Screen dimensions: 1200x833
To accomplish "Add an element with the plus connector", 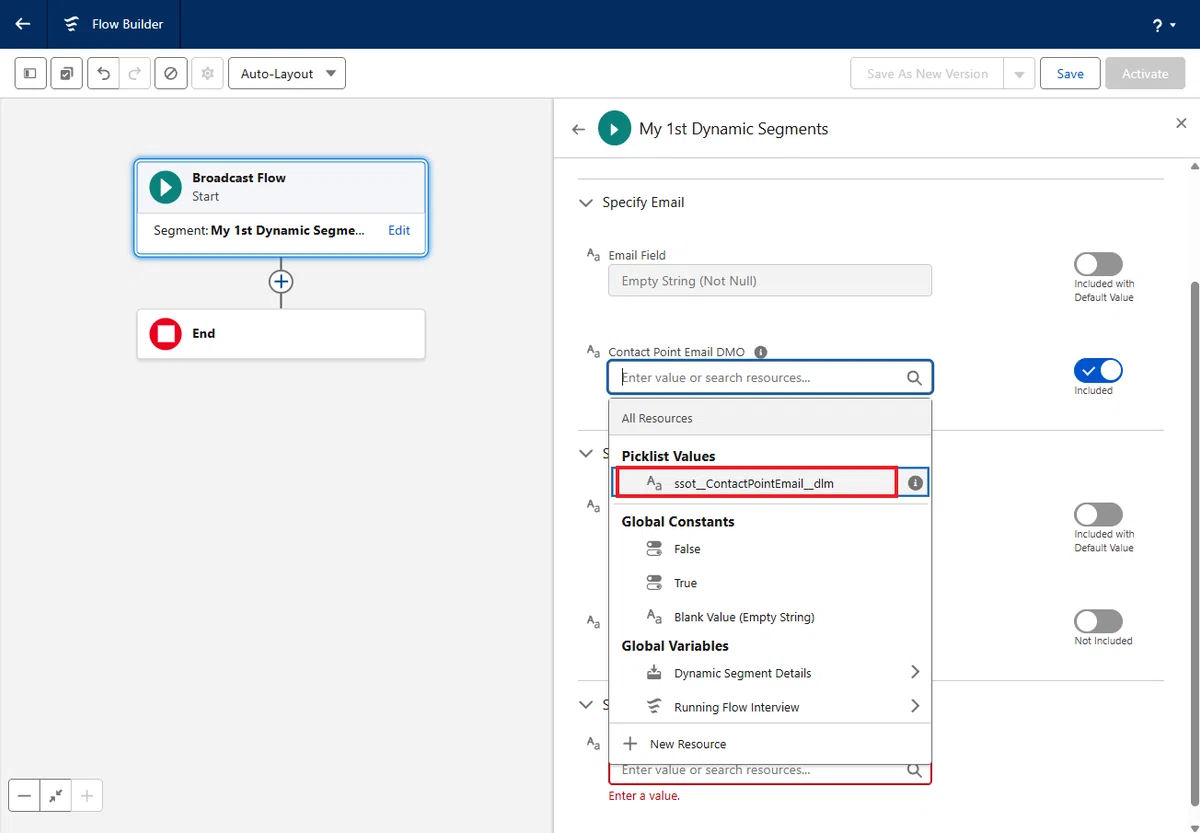I will (x=281, y=282).
